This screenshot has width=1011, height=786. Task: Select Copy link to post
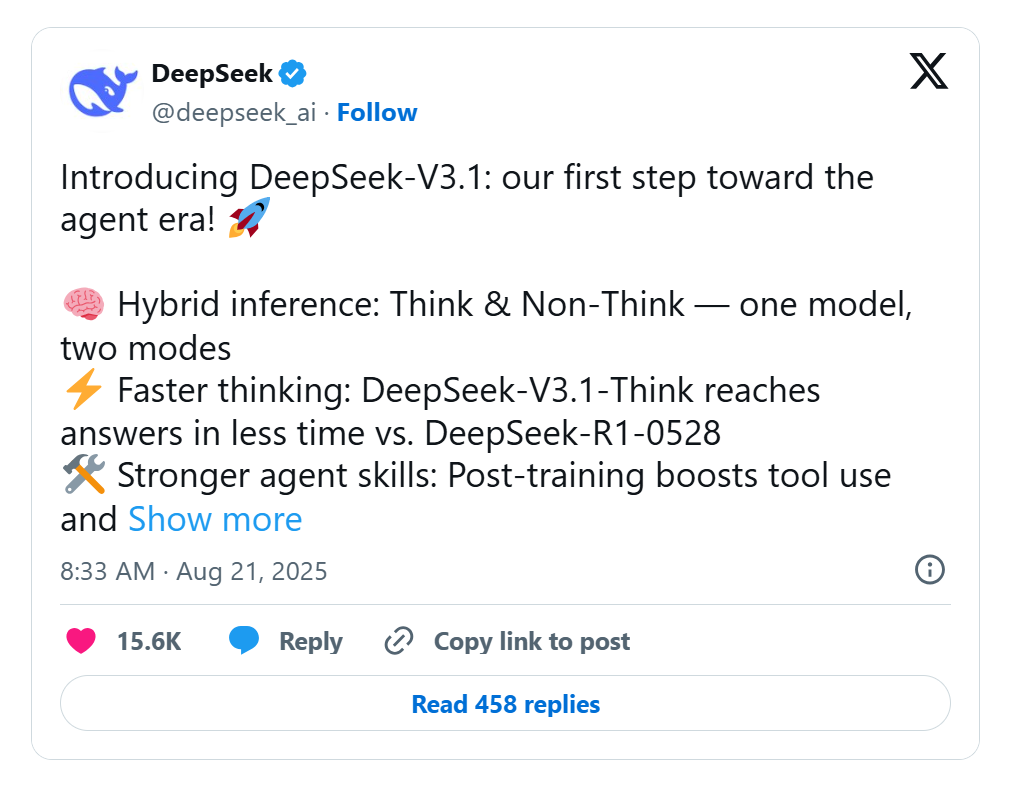[532, 642]
